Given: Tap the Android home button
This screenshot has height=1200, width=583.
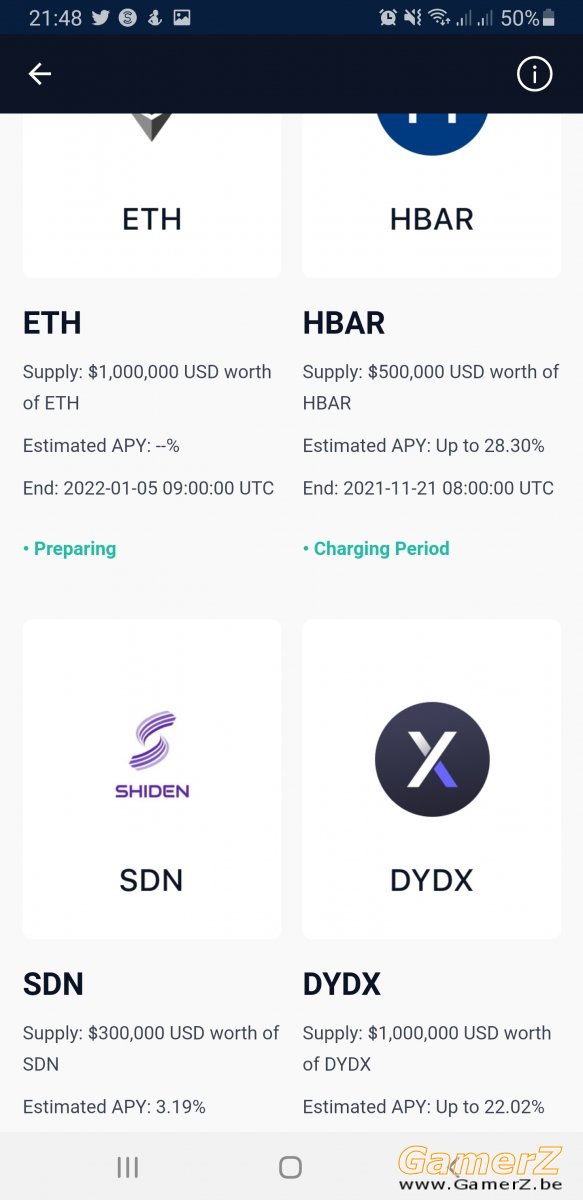Looking at the screenshot, I should pyautogui.click(x=290, y=1167).
